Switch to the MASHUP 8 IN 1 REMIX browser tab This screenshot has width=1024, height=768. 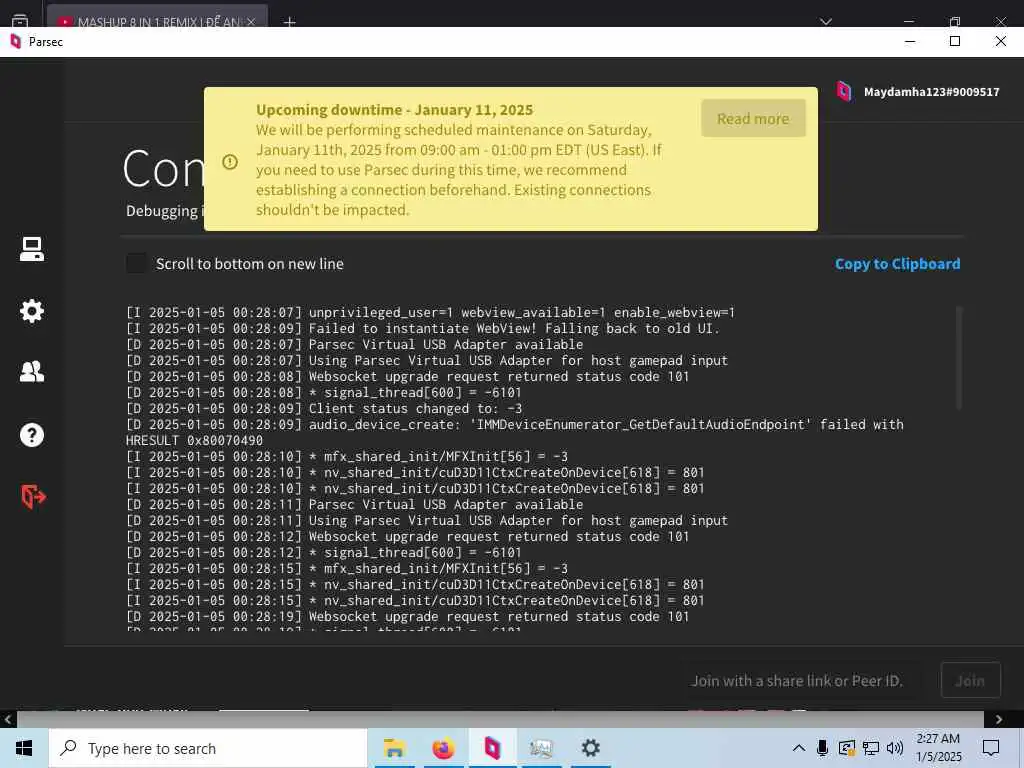point(157,20)
